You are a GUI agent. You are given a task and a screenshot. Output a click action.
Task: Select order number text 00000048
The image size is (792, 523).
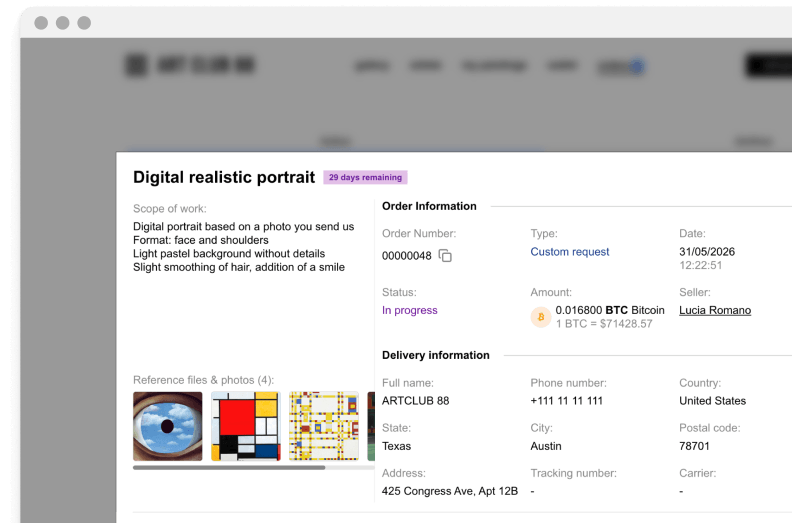pos(407,256)
